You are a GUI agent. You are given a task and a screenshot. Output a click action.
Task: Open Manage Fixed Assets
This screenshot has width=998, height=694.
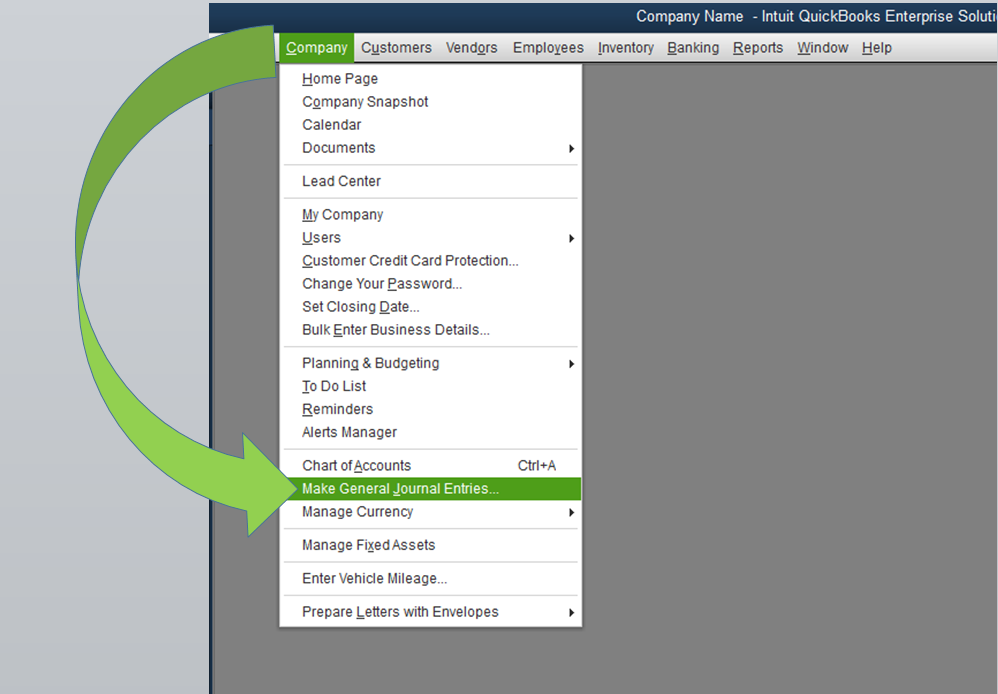pos(368,545)
